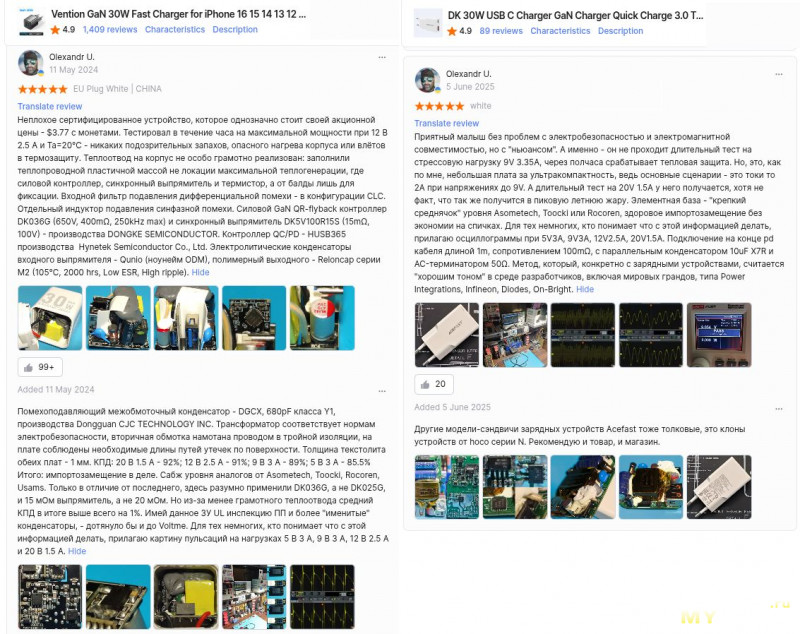This screenshot has width=800, height=634.
Task: Open three-dot menu on Vention review from 11 May 2024
Action: click(x=382, y=58)
